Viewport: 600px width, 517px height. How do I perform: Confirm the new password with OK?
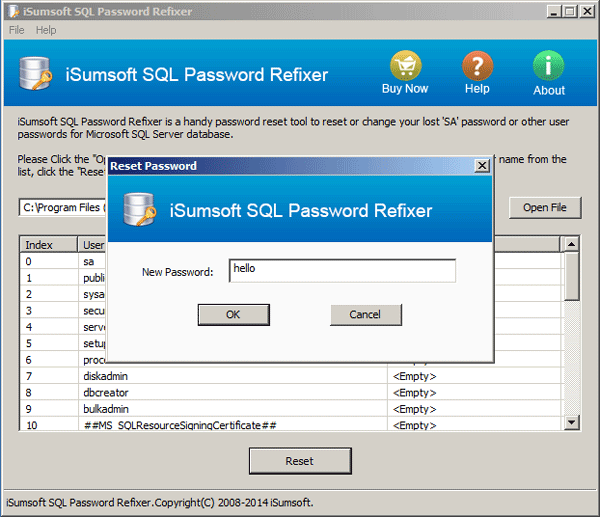click(233, 315)
